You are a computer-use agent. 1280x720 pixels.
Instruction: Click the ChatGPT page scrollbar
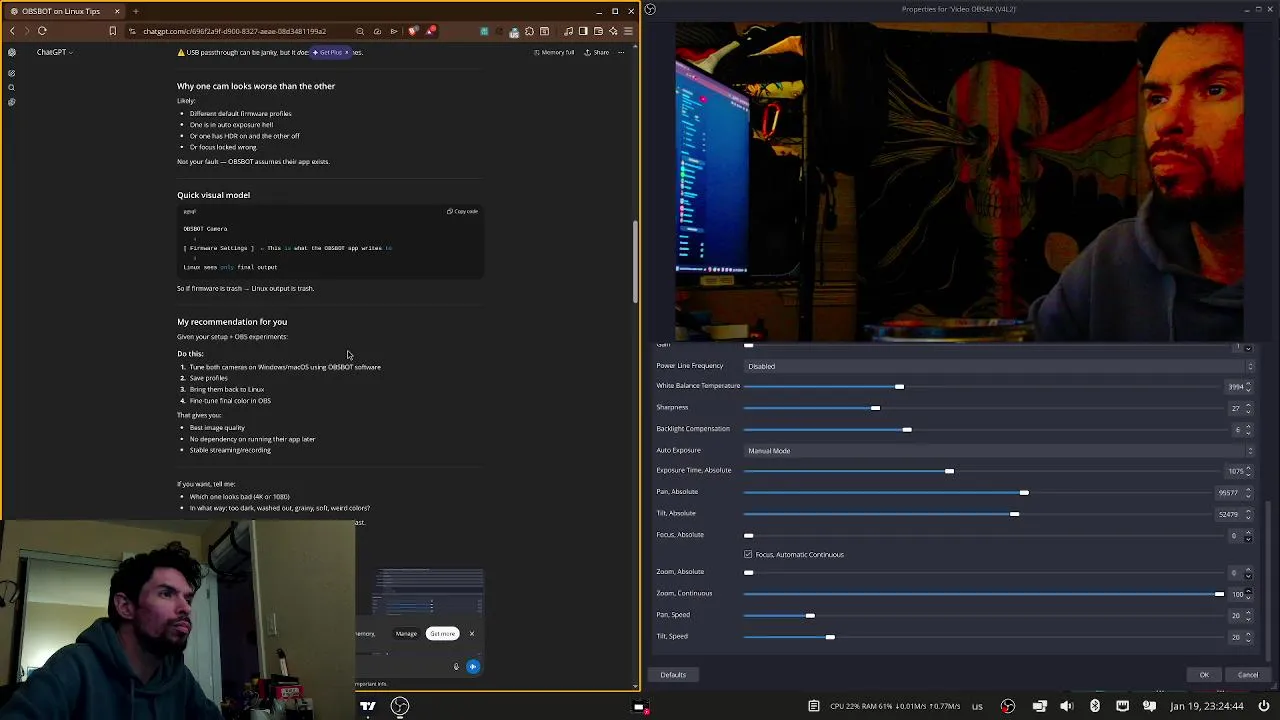pos(635,260)
